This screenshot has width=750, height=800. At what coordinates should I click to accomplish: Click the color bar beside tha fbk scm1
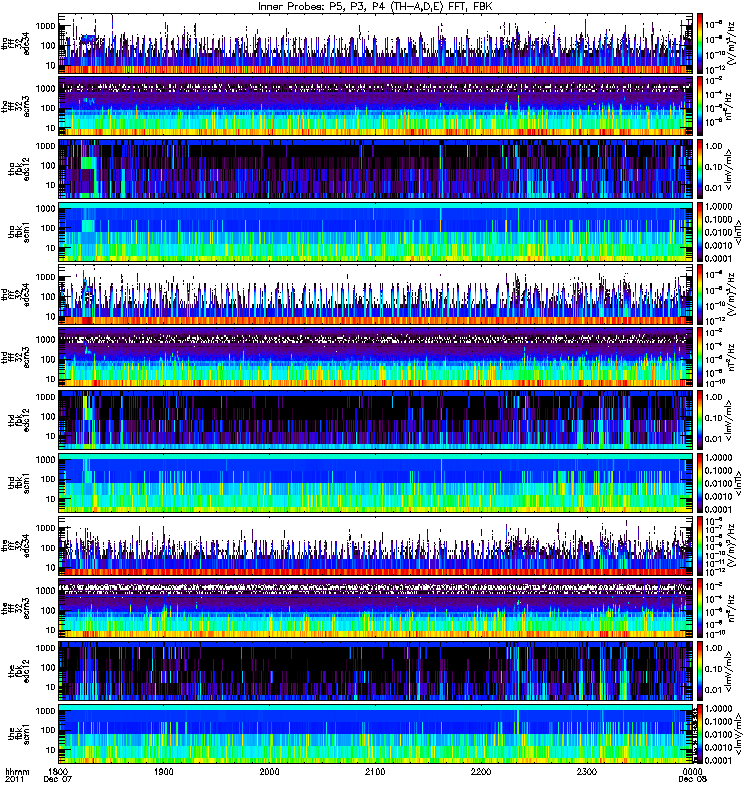[x=700, y=232]
